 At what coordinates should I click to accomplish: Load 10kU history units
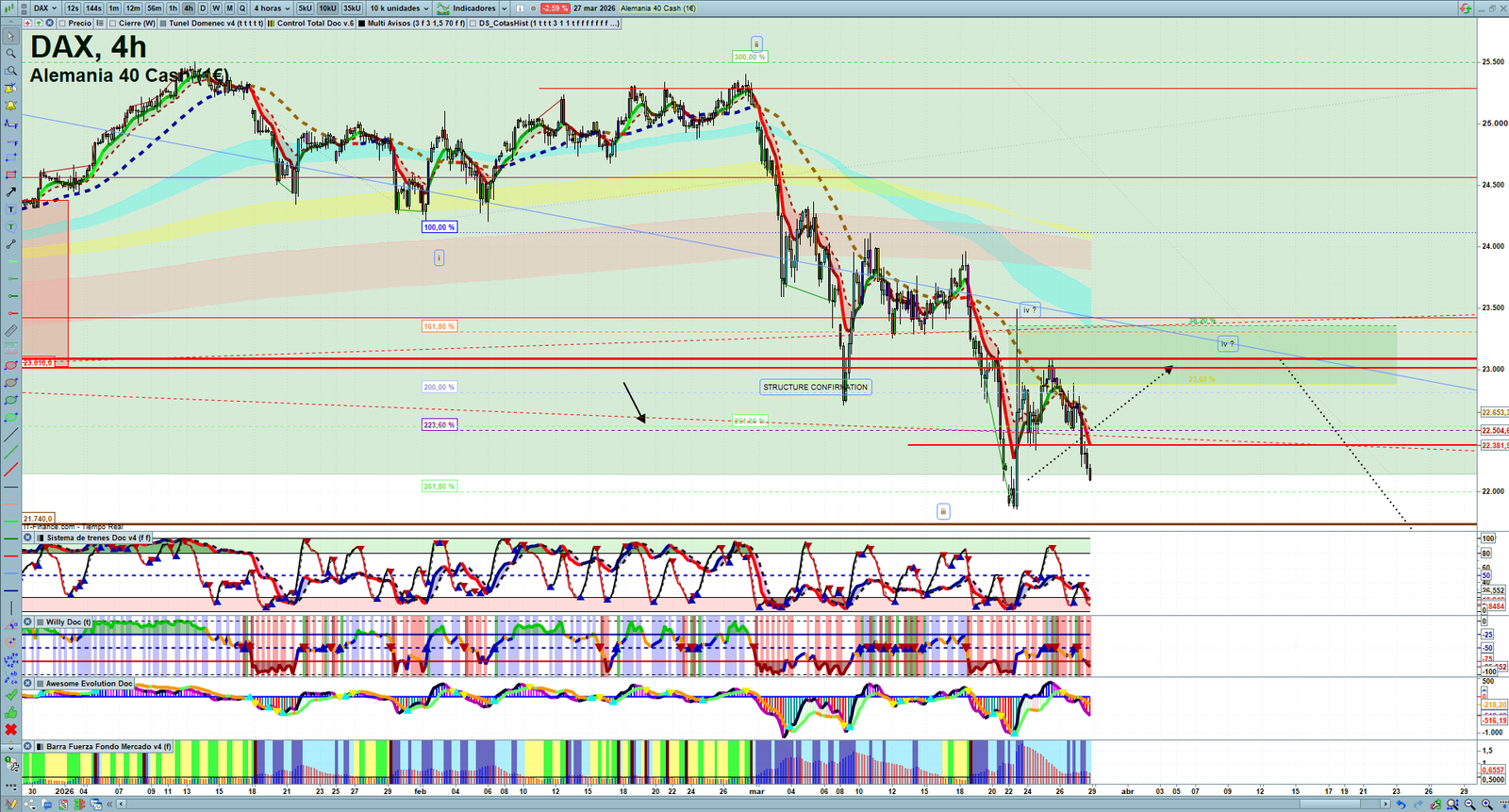click(x=327, y=8)
